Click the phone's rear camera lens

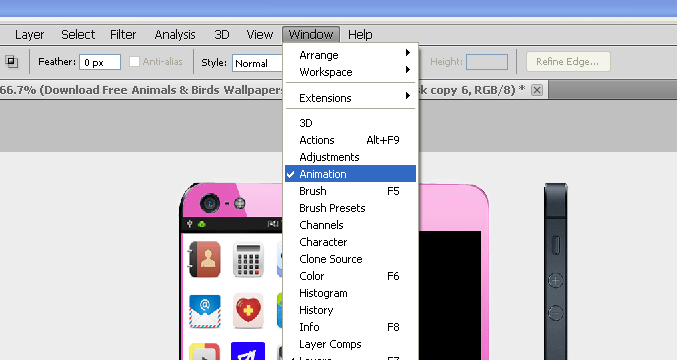[x=210, y=203]
